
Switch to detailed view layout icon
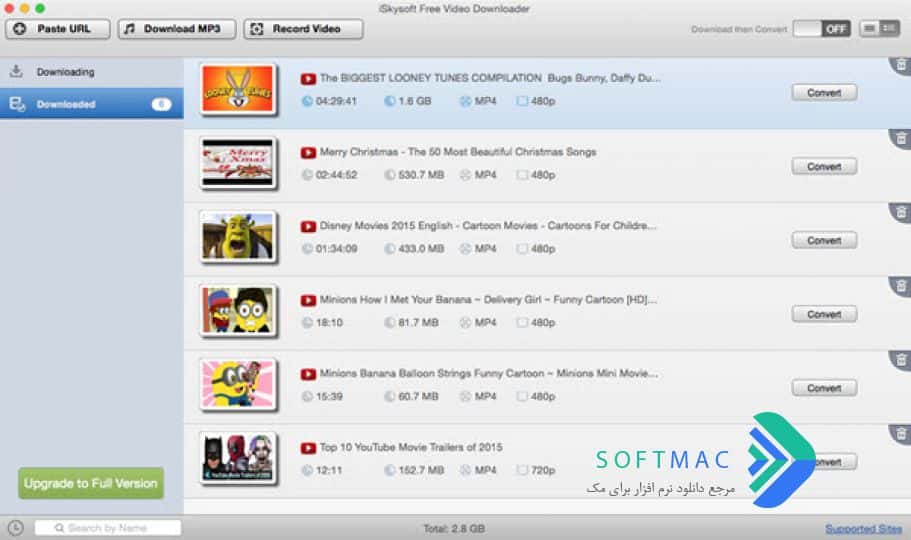tap(890, 28)
